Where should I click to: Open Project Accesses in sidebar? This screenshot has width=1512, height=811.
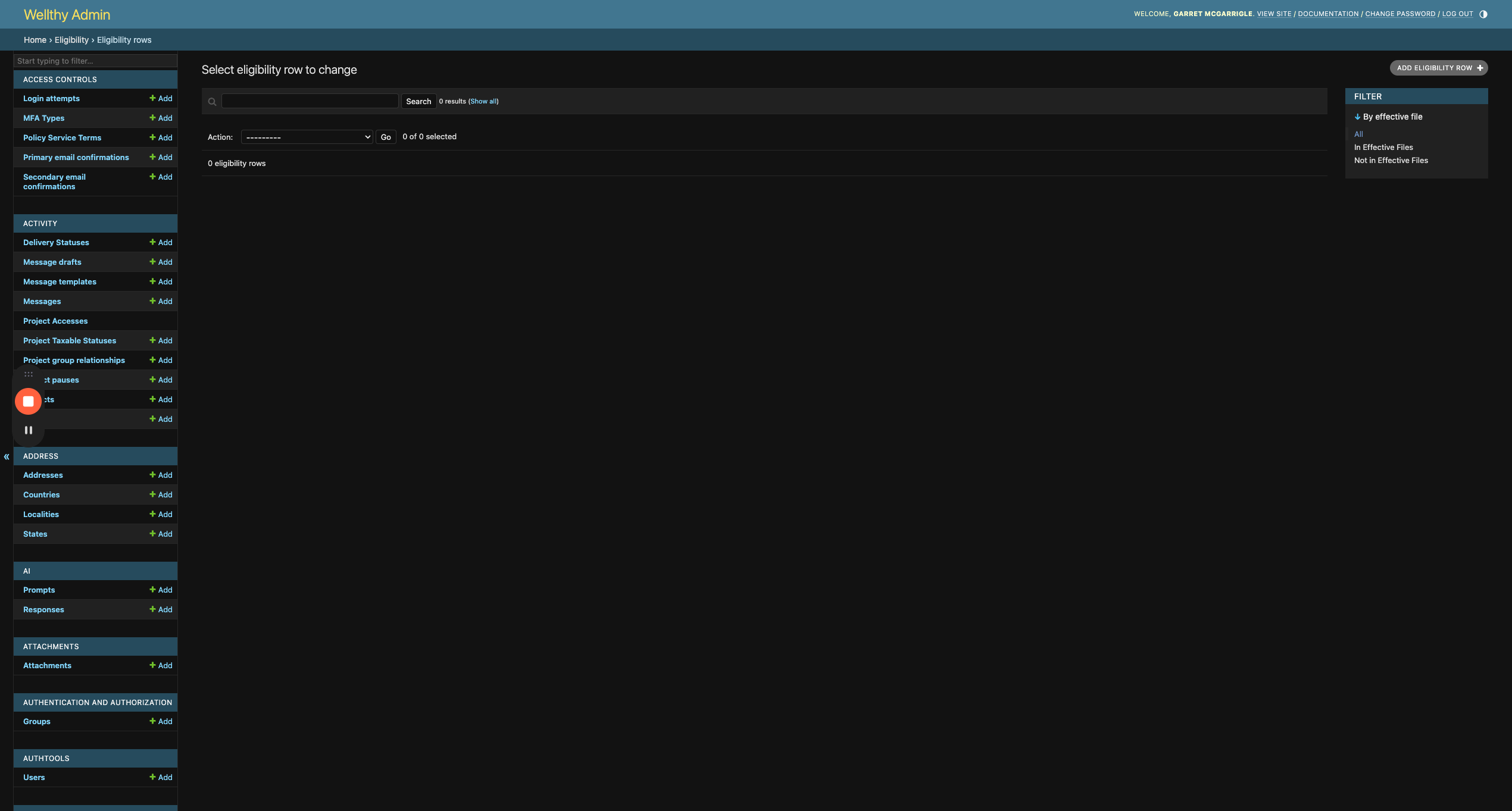(55, 321)
